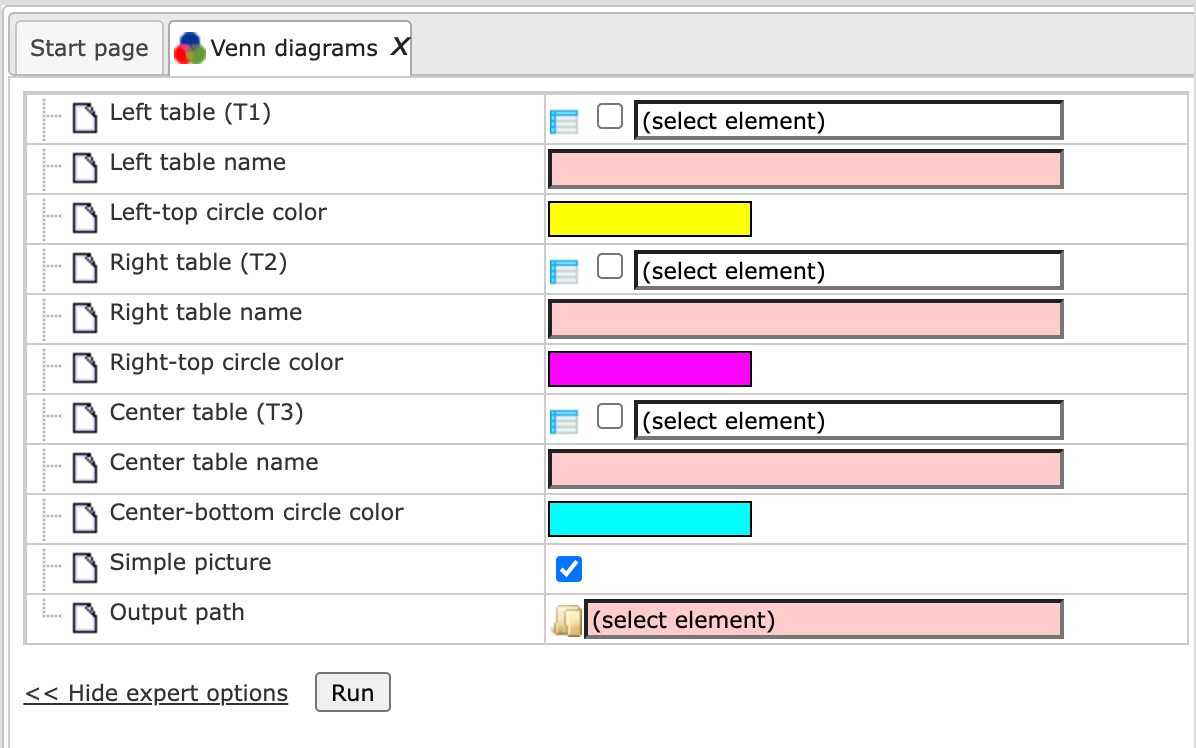Select the Venn diagrams tab
This screenshot has height=748, width=1196.
pos(290,48)
